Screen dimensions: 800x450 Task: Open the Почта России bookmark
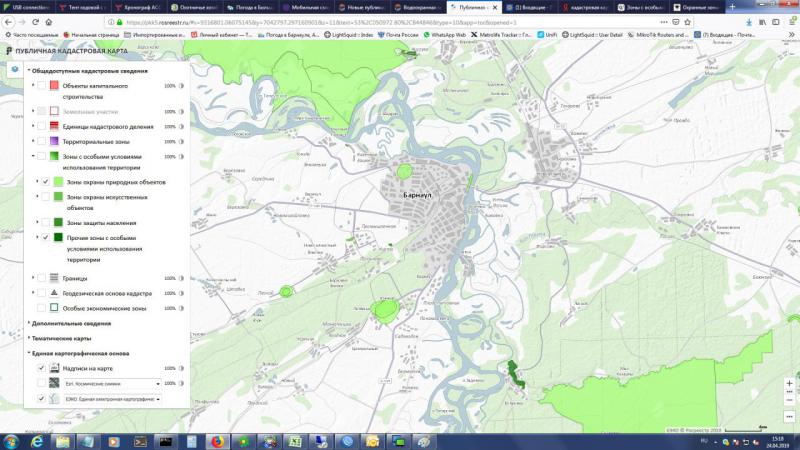coord(398,35)
